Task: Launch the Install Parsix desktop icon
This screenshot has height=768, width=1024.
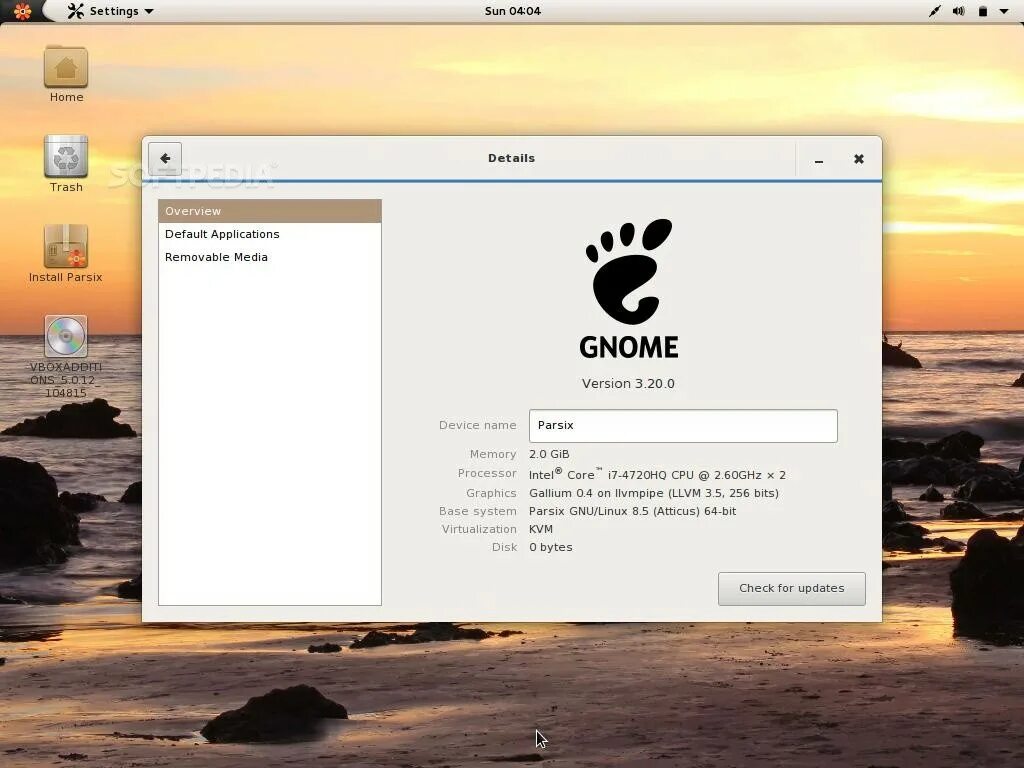Action: coord(65,254)
